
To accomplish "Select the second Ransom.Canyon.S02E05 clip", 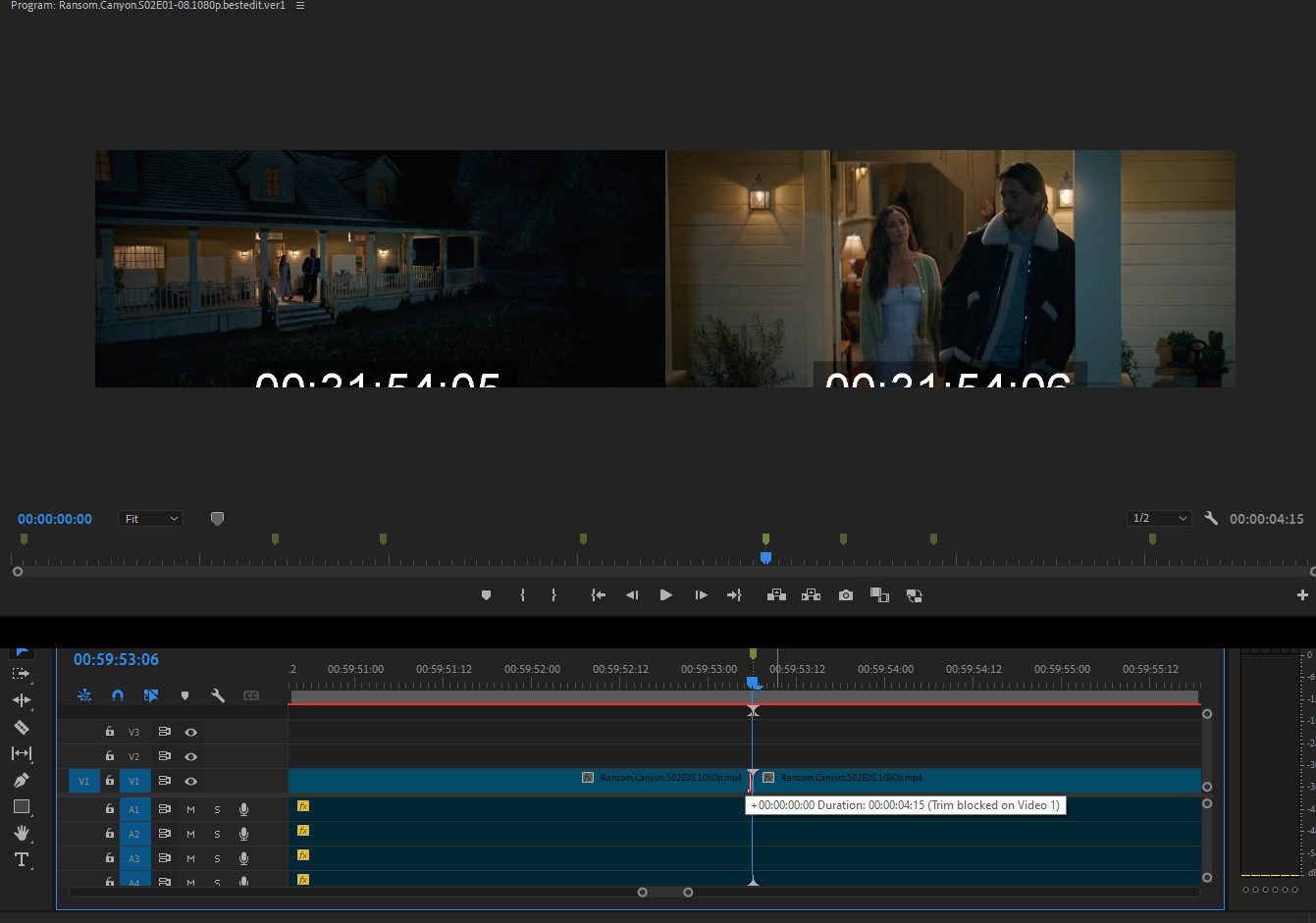I will click(x=976, y=781).
